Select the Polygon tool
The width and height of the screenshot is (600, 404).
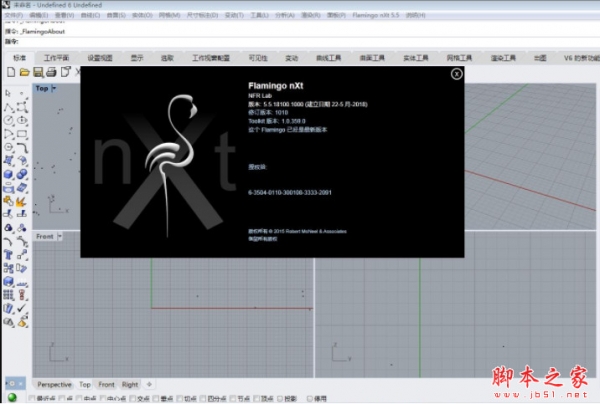(8, 147)
